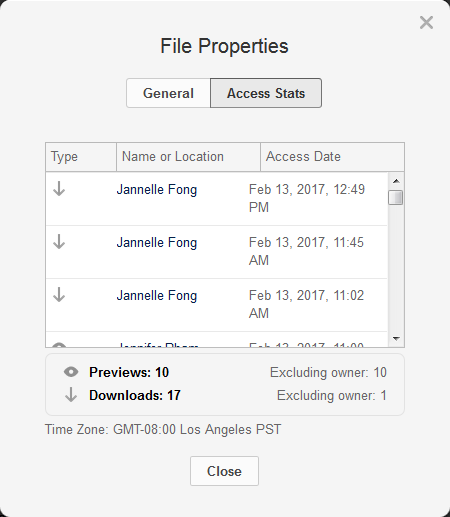Click download arrow icon for 11:45 AM entry

(x=59, y=242)
